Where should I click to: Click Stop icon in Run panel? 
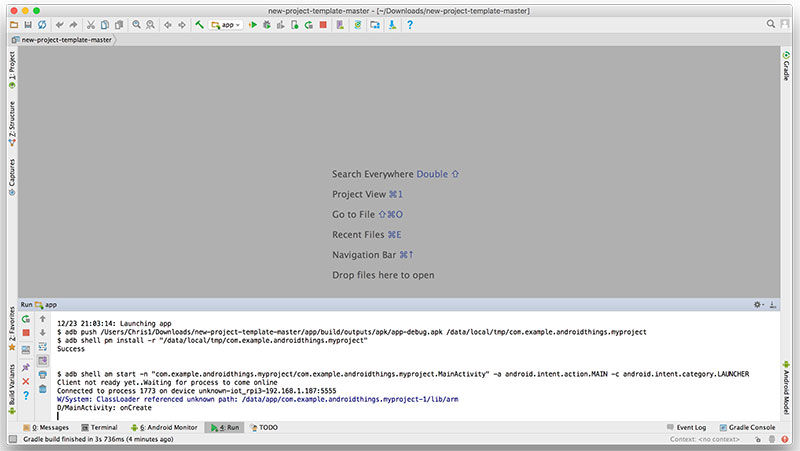(x=26, y=333)
